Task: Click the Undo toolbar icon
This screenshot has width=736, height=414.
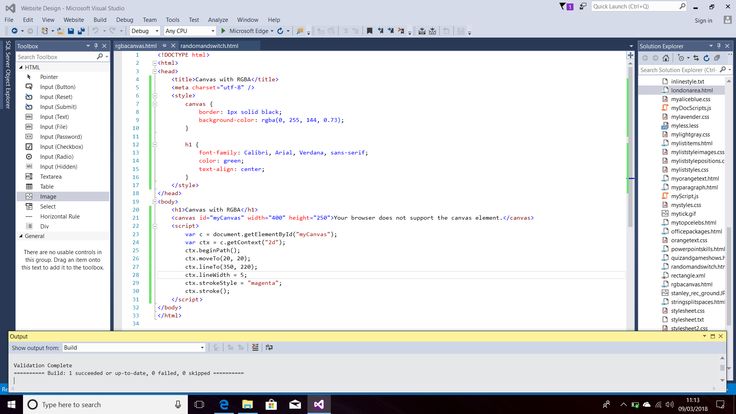Action: tap(94, 31)
